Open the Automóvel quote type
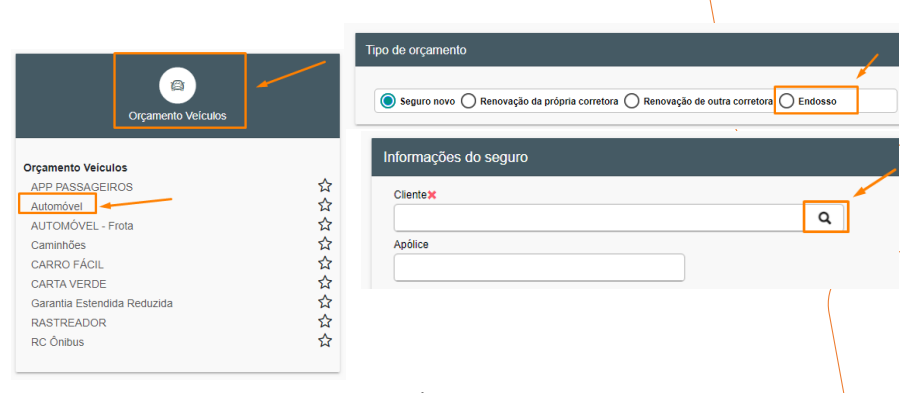The image size is (900, 393). point(57,207)
